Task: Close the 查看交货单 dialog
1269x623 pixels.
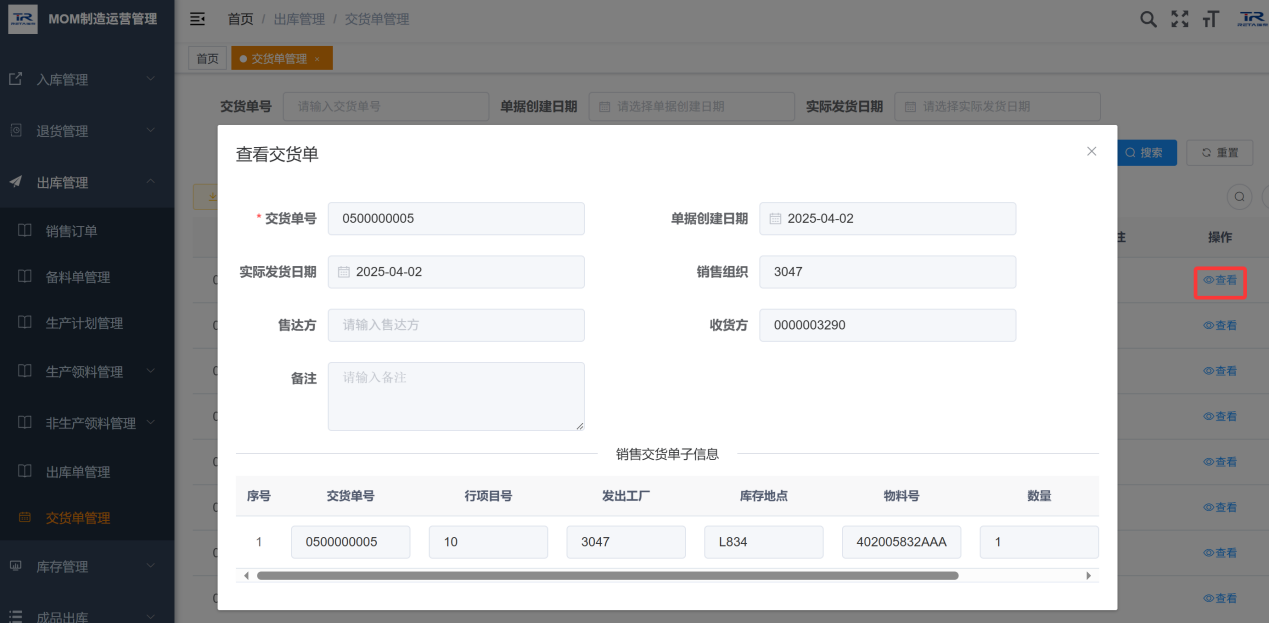Action: pos(1092,151)
